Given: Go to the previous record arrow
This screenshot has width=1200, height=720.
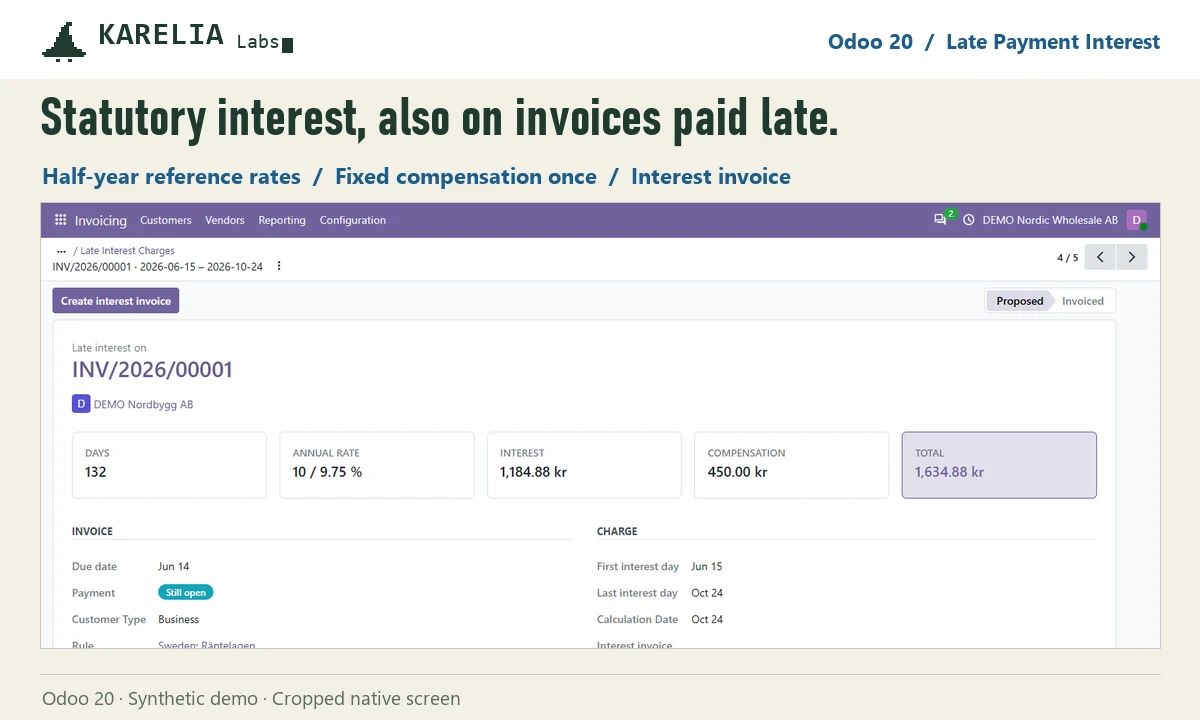Looking at the screenshot, I should 1100,257.
